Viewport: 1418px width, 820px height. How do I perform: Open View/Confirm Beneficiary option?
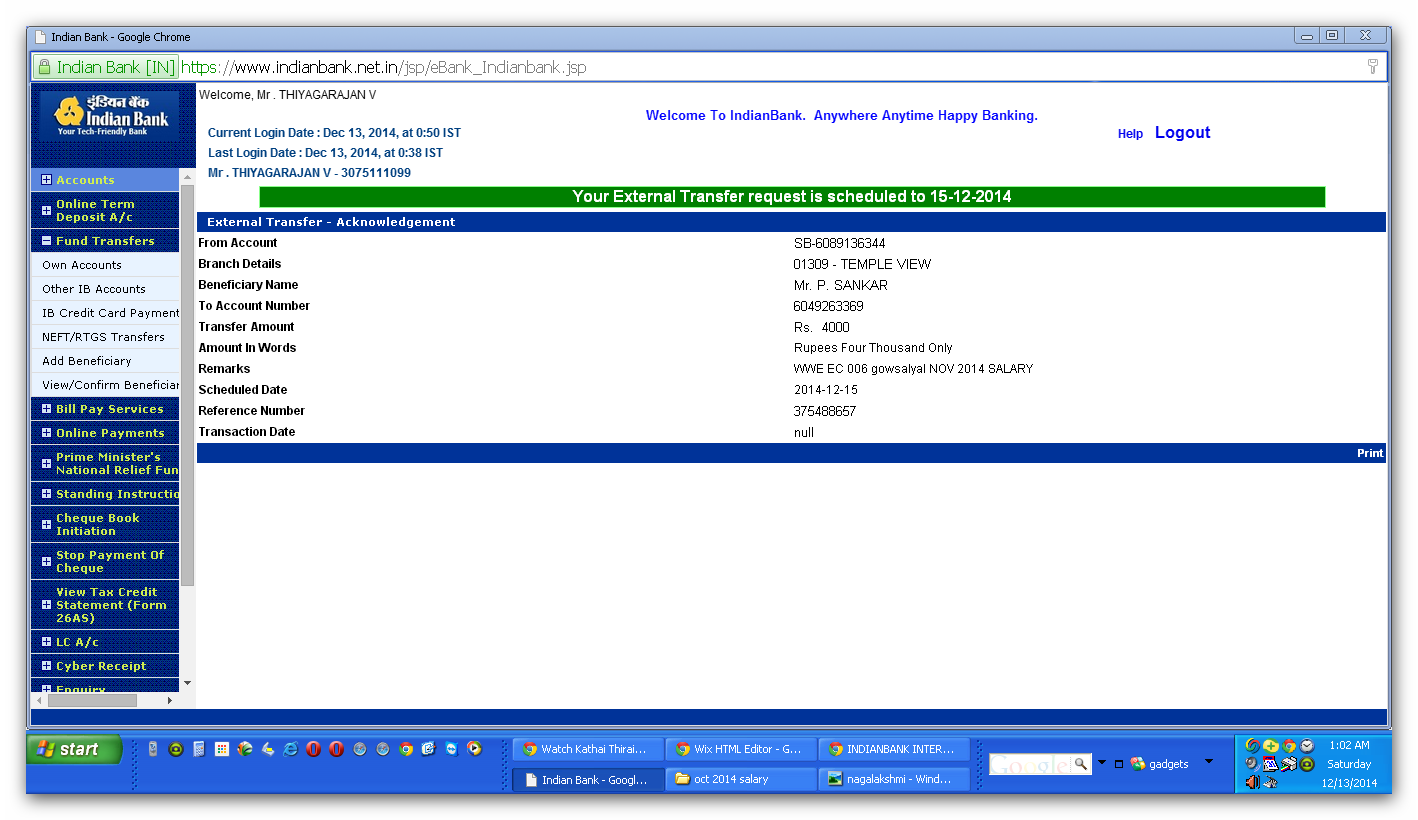110,385
